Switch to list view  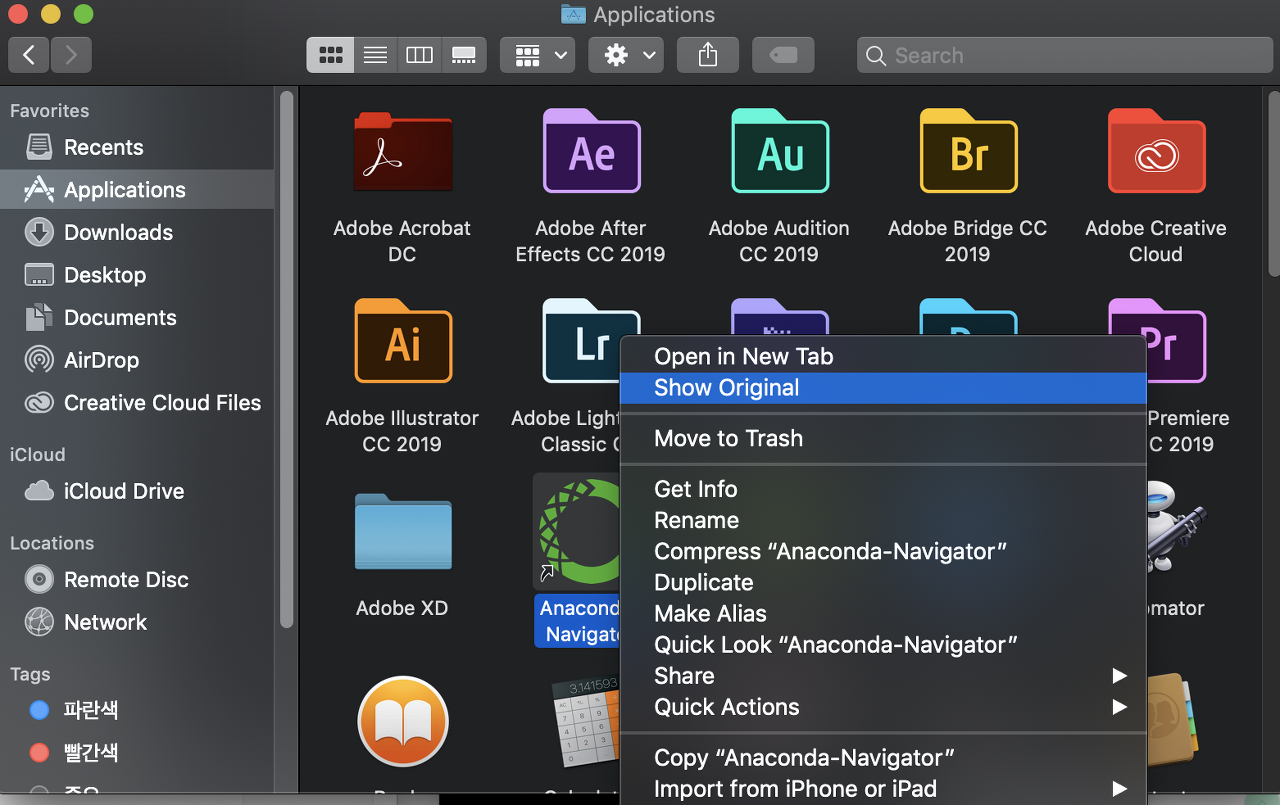click(x=375, y=55)
